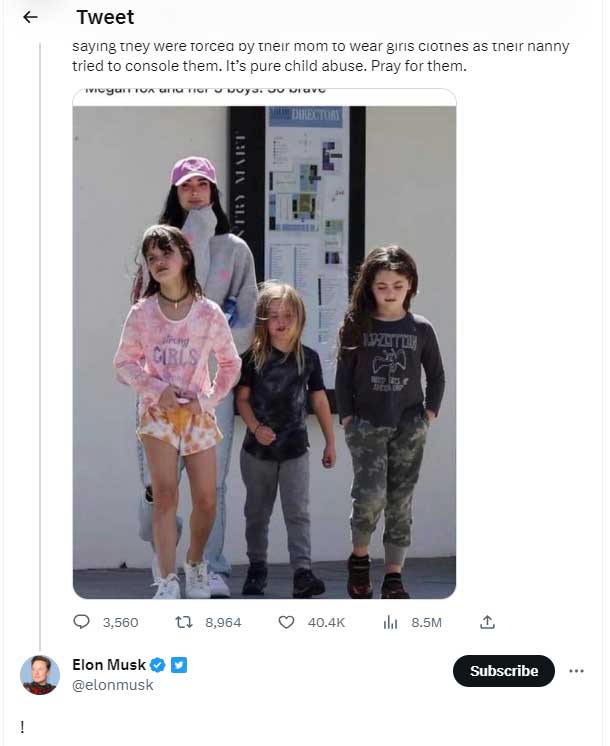The image size is (610, 746).
Task: Click the 8.5M views count
Action: pos(426,622)
